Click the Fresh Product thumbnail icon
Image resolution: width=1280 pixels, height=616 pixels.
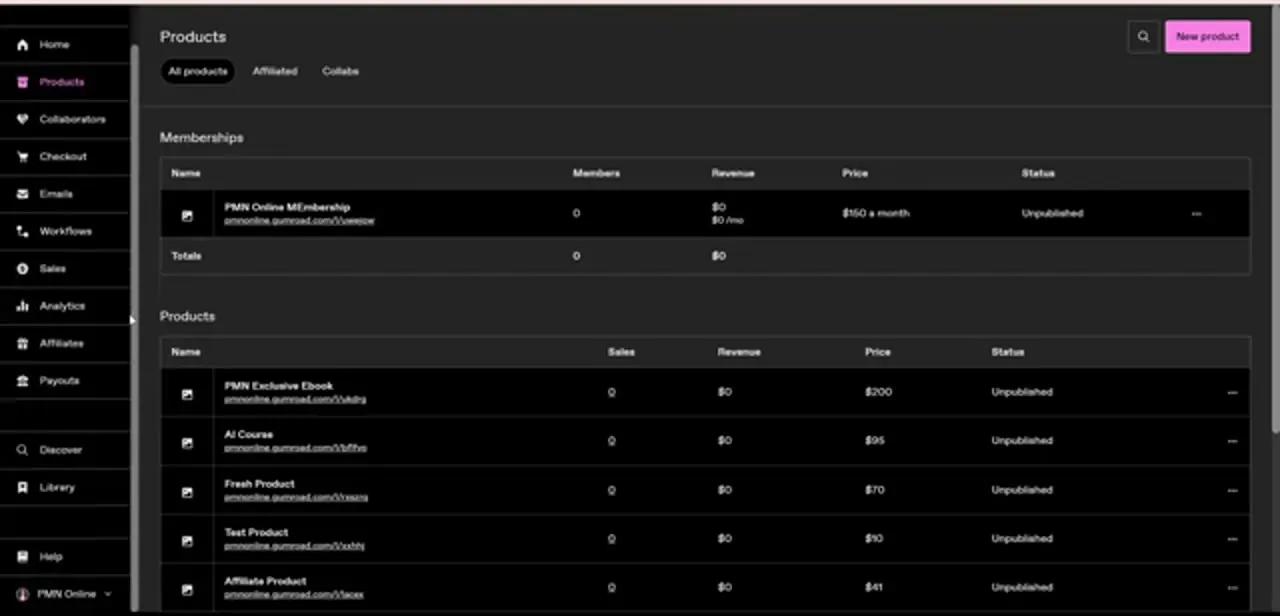coord(187,492)
